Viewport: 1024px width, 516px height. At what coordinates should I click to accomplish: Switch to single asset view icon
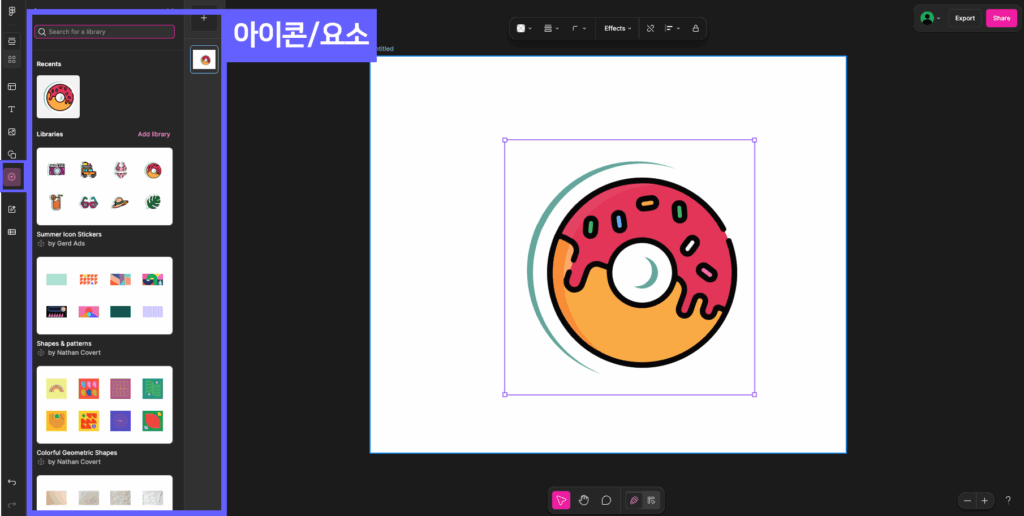pos(12,41)
